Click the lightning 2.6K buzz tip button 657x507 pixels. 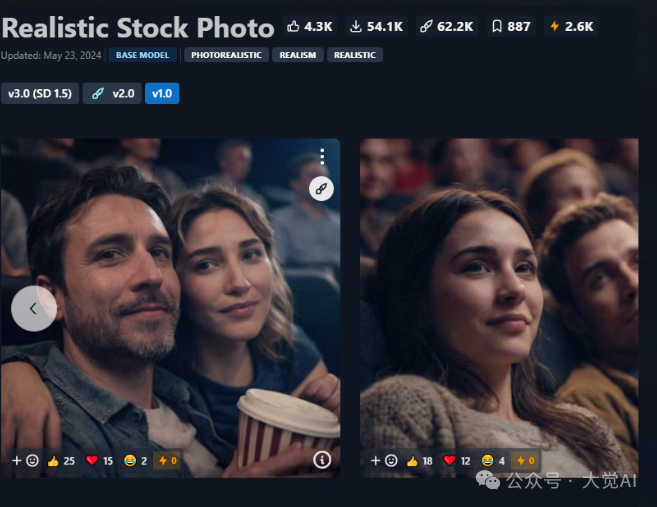click(x=571, y=27)
